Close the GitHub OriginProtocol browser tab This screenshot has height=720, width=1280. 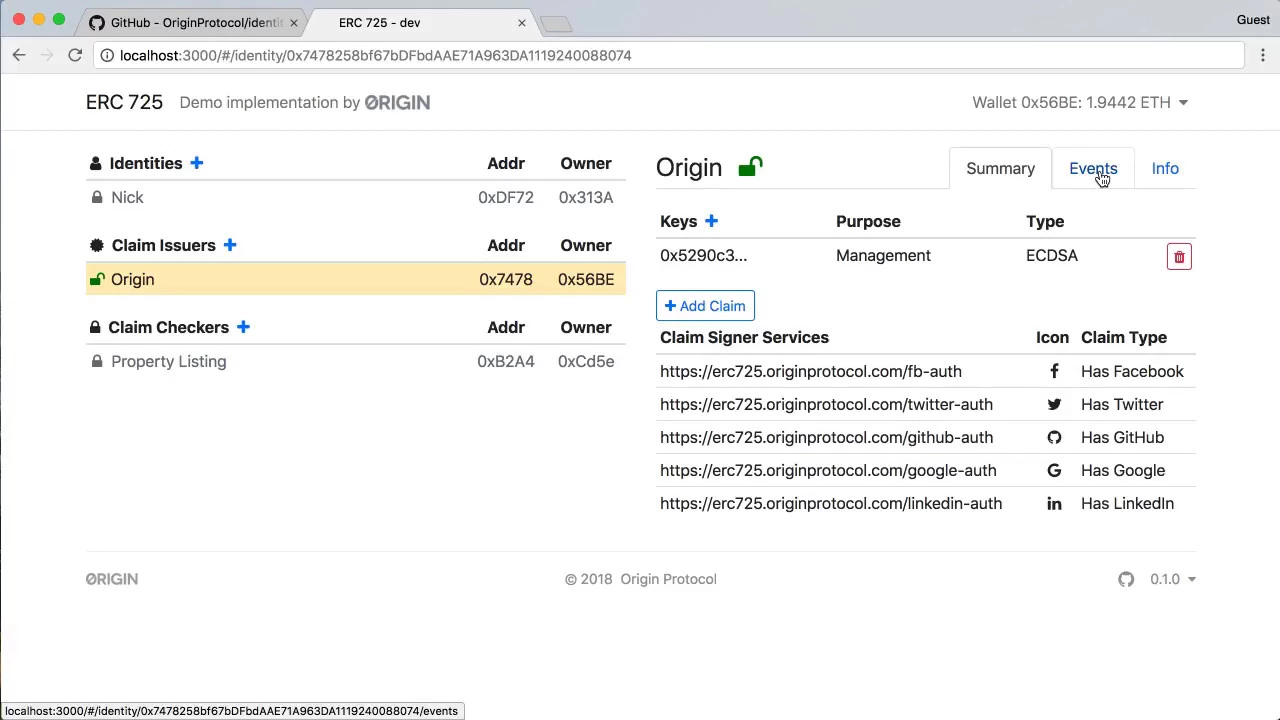[294, 22]
